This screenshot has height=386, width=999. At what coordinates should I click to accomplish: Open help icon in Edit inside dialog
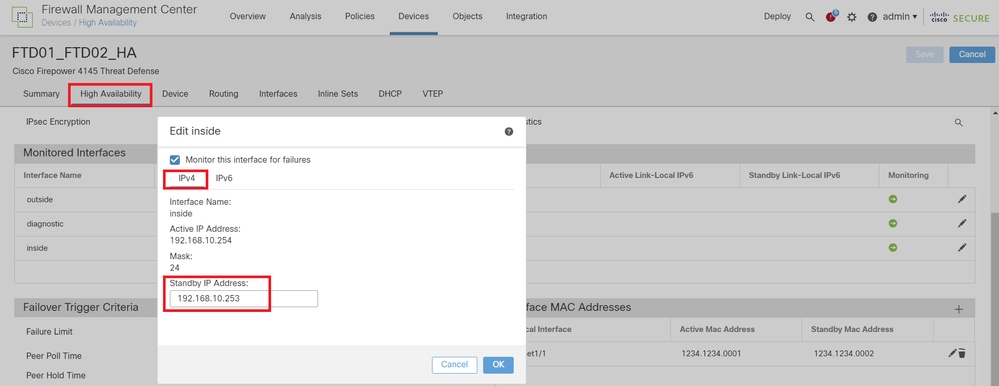(x=508, y=132)
